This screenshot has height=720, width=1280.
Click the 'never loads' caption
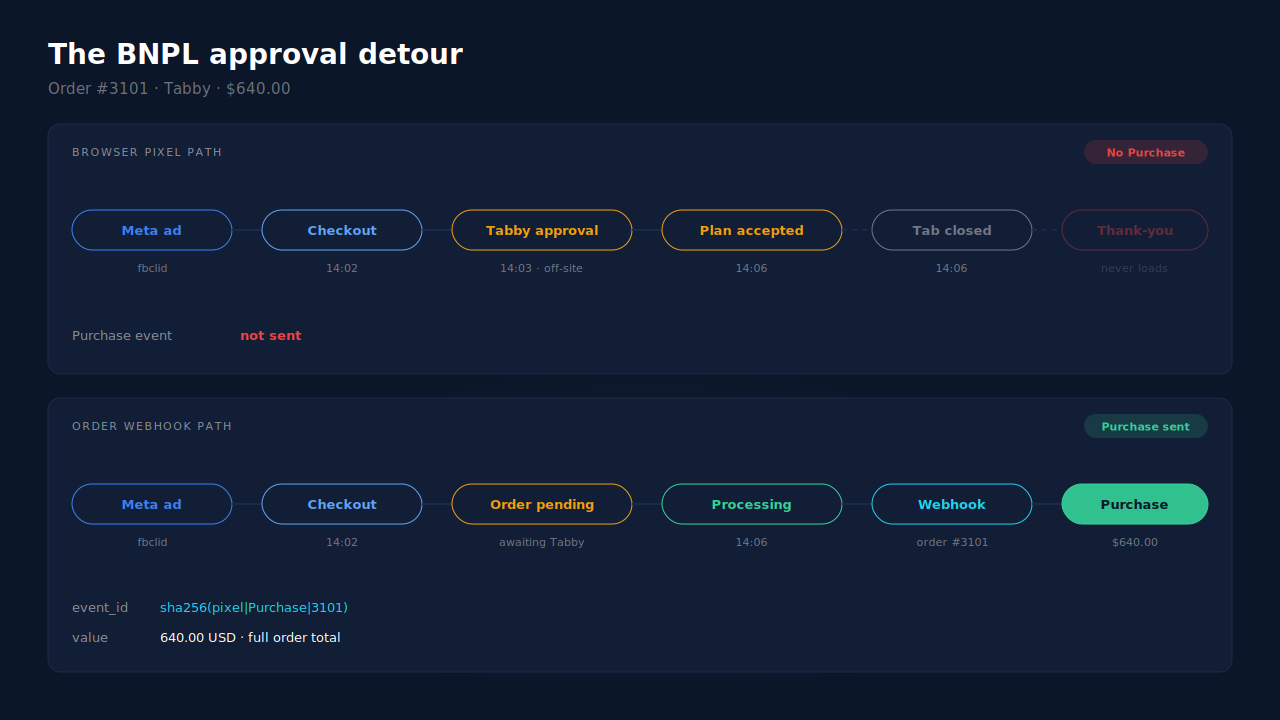pos(1135,268)
